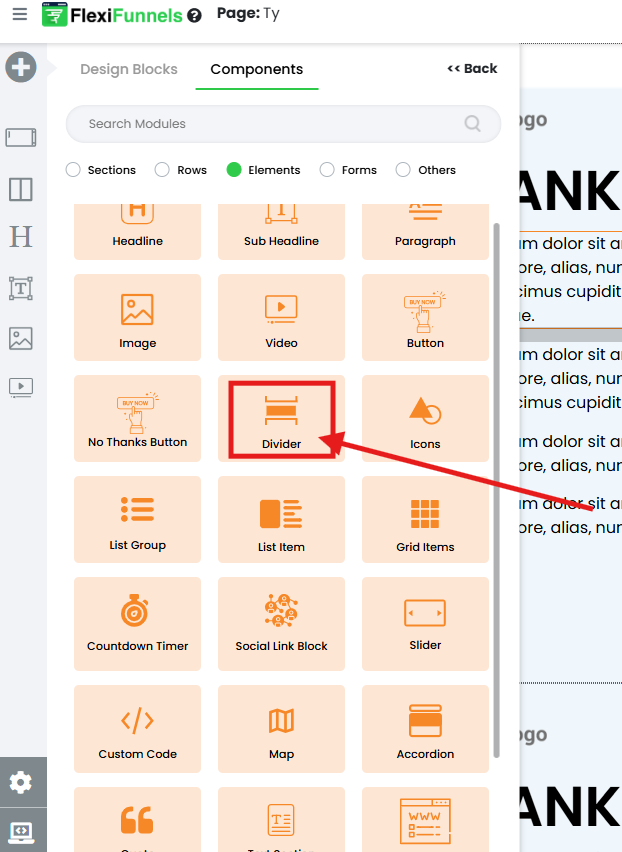622x852 pixels.
Task: Add the Quote element with quotation icon
Action: [137, 819]
